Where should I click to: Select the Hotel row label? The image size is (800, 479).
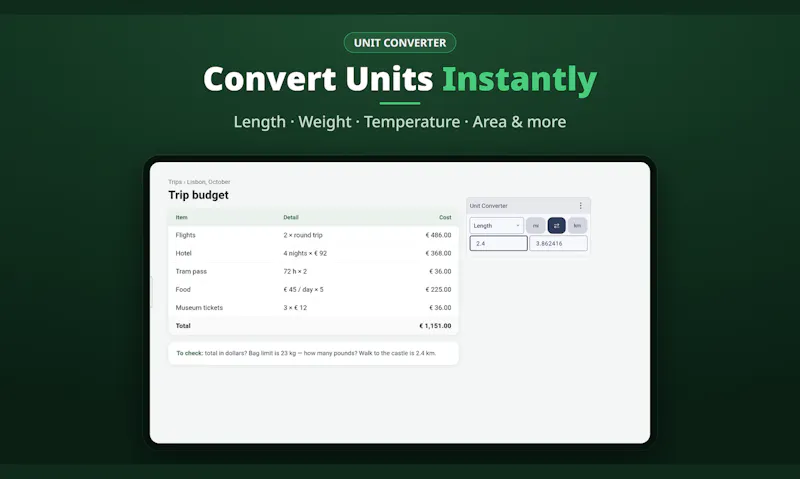[x=183, y=253]
